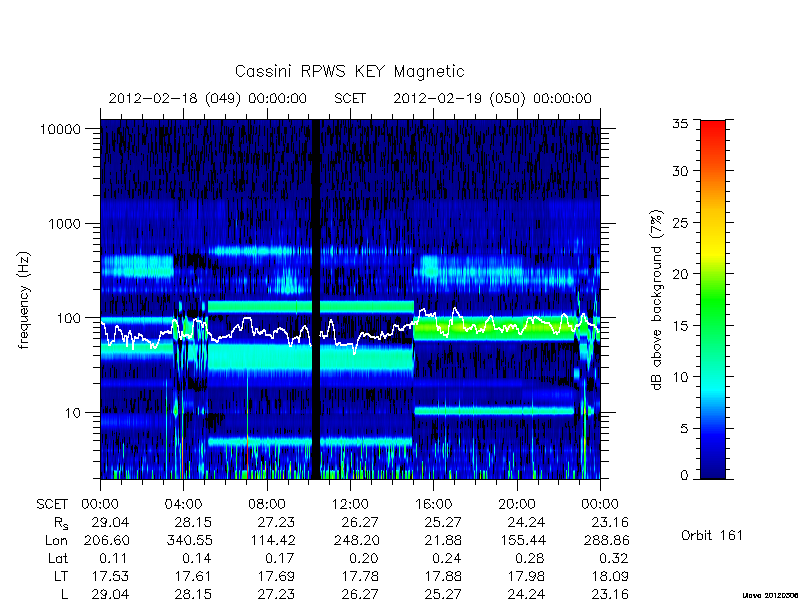Screen dimensions: 800x600
Task: Click the 15 value on the color scale
Action: 680,326
